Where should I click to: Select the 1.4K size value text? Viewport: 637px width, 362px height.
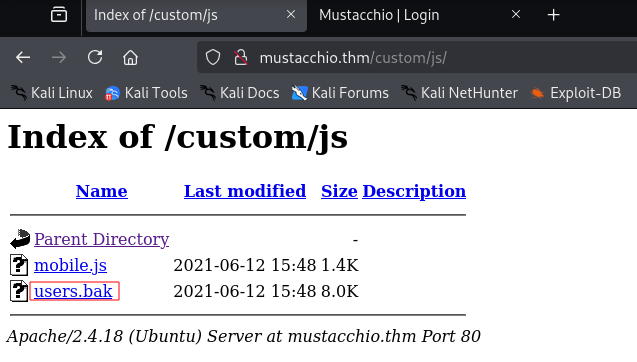[340, 265]
